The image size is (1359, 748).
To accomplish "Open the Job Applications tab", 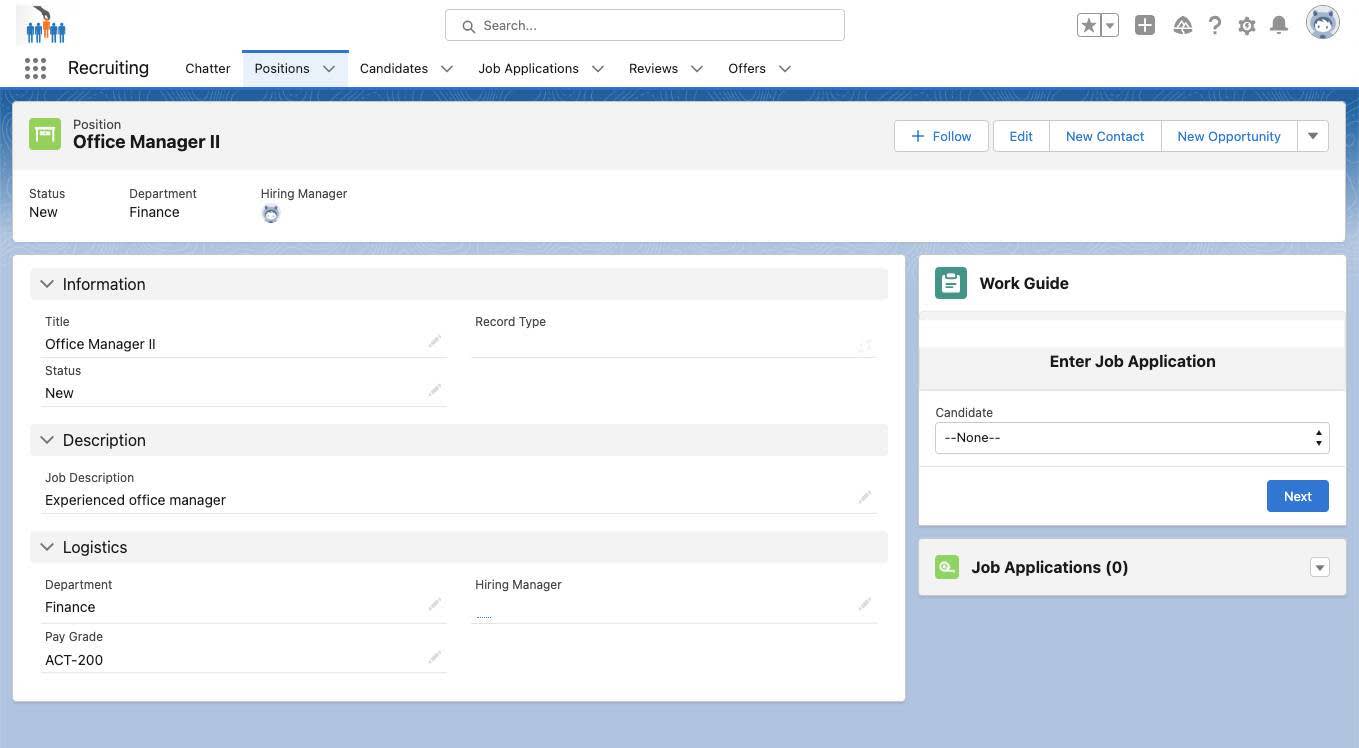I will tap(528, 68).
